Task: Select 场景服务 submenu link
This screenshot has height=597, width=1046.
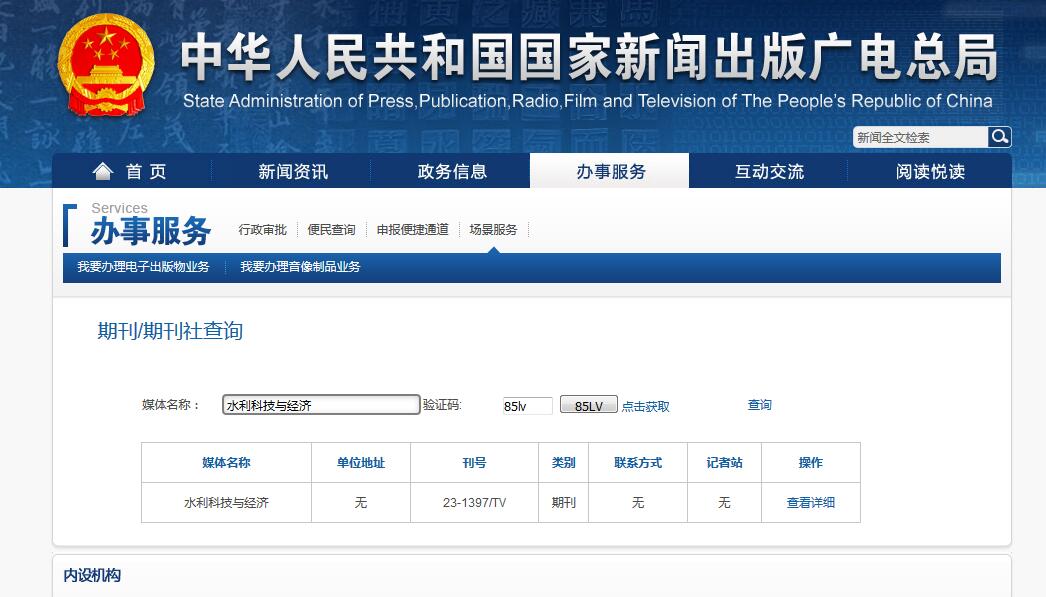Action: pos(493,230)
